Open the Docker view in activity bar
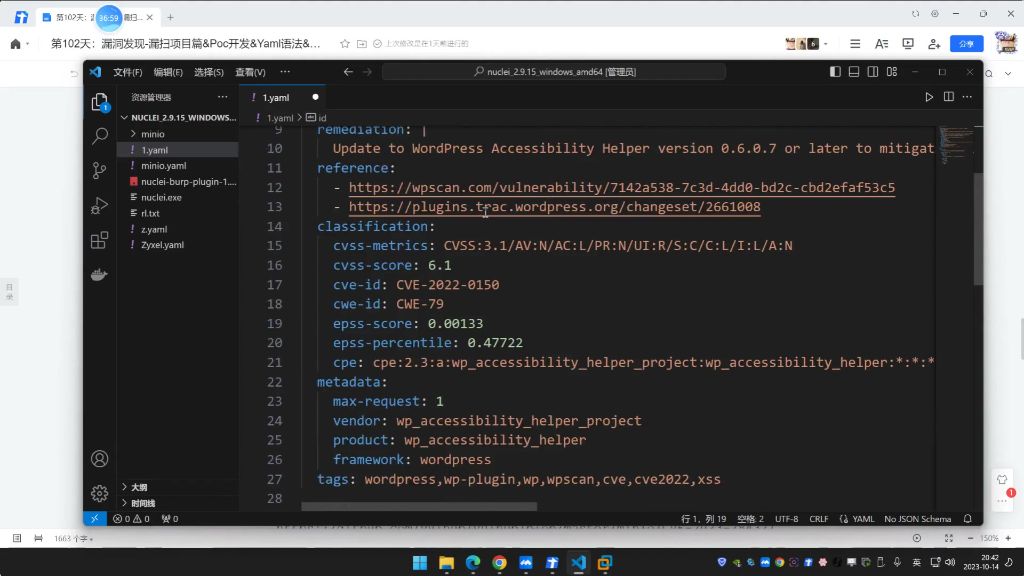Image resolution: width=1024 pixels, height=576 pixels. point(99,274)
